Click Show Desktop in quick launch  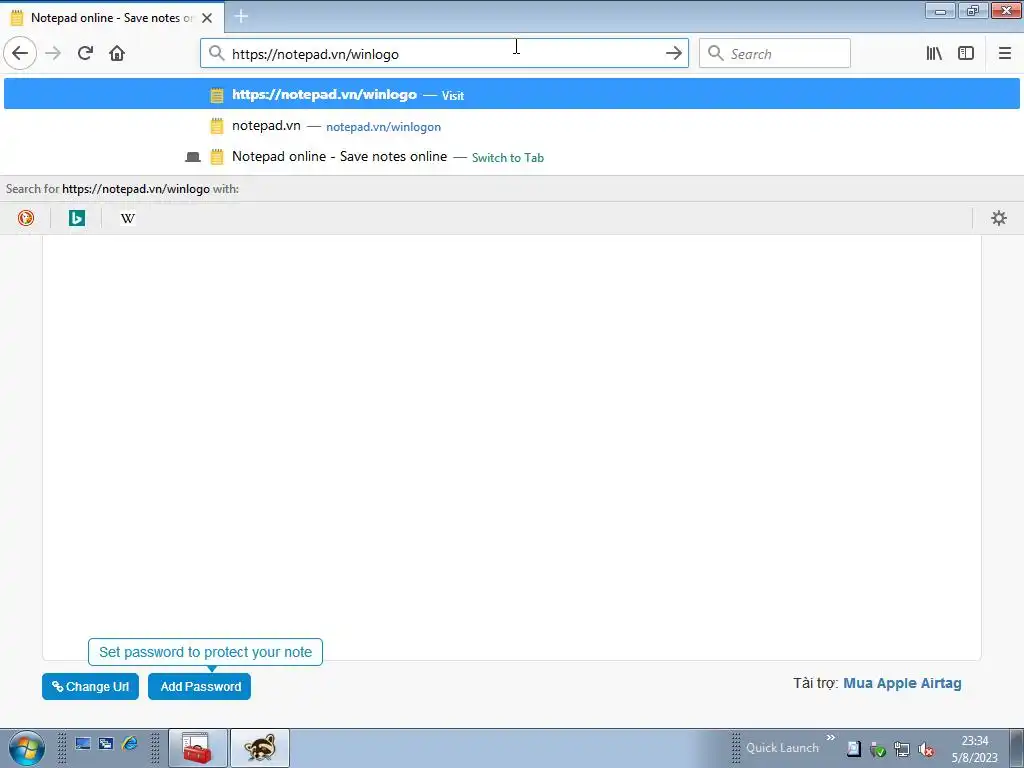(x=83, y=743)
